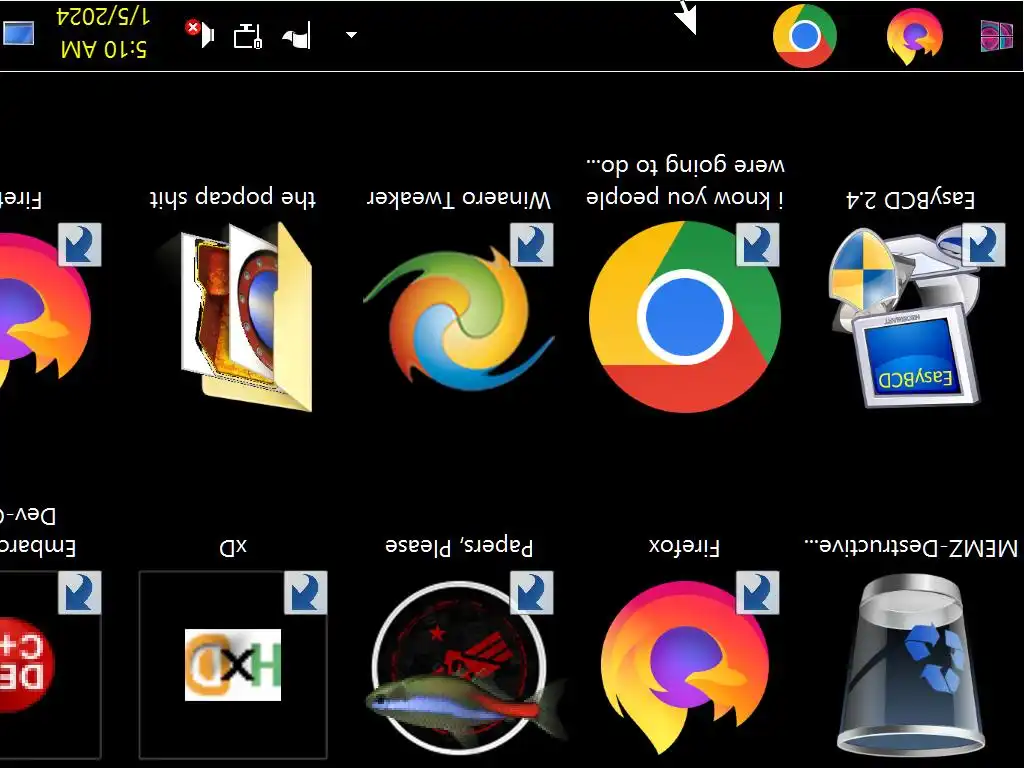
Task: Select the 'Papers, Please' label text
Action: pyautogui.click(x=459, y=546)
